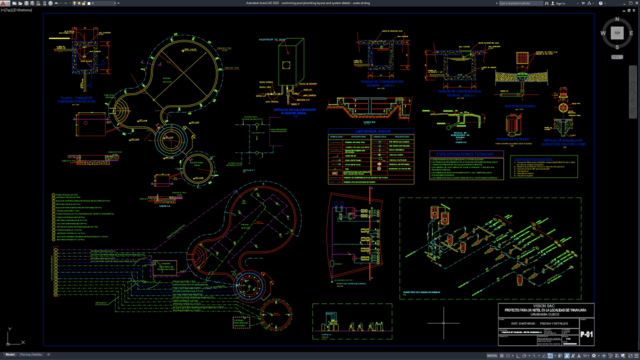The height and width of the screenshot is (360, 640).
Task: Click the Sign In button
Action: pyautogui.click(x=559, y=3)
